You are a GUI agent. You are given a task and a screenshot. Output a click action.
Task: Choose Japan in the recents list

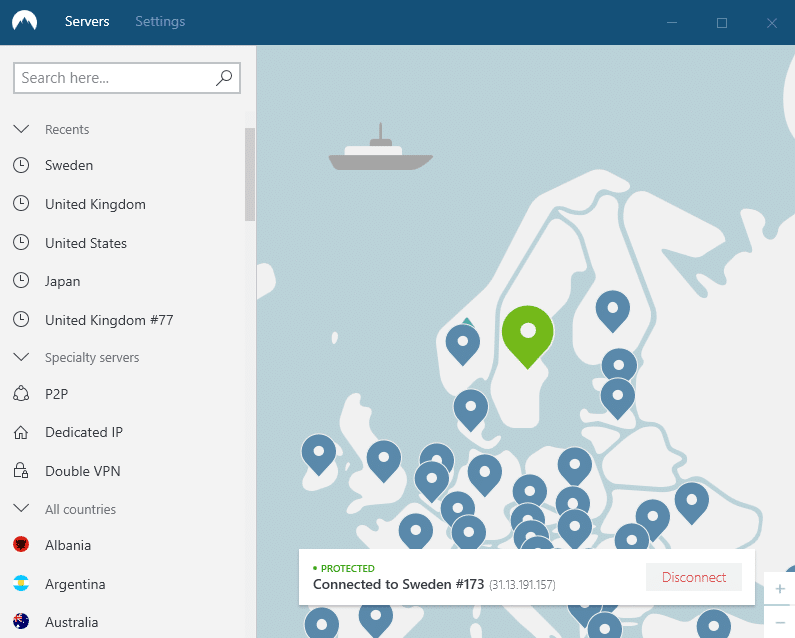tap(62, 281)
